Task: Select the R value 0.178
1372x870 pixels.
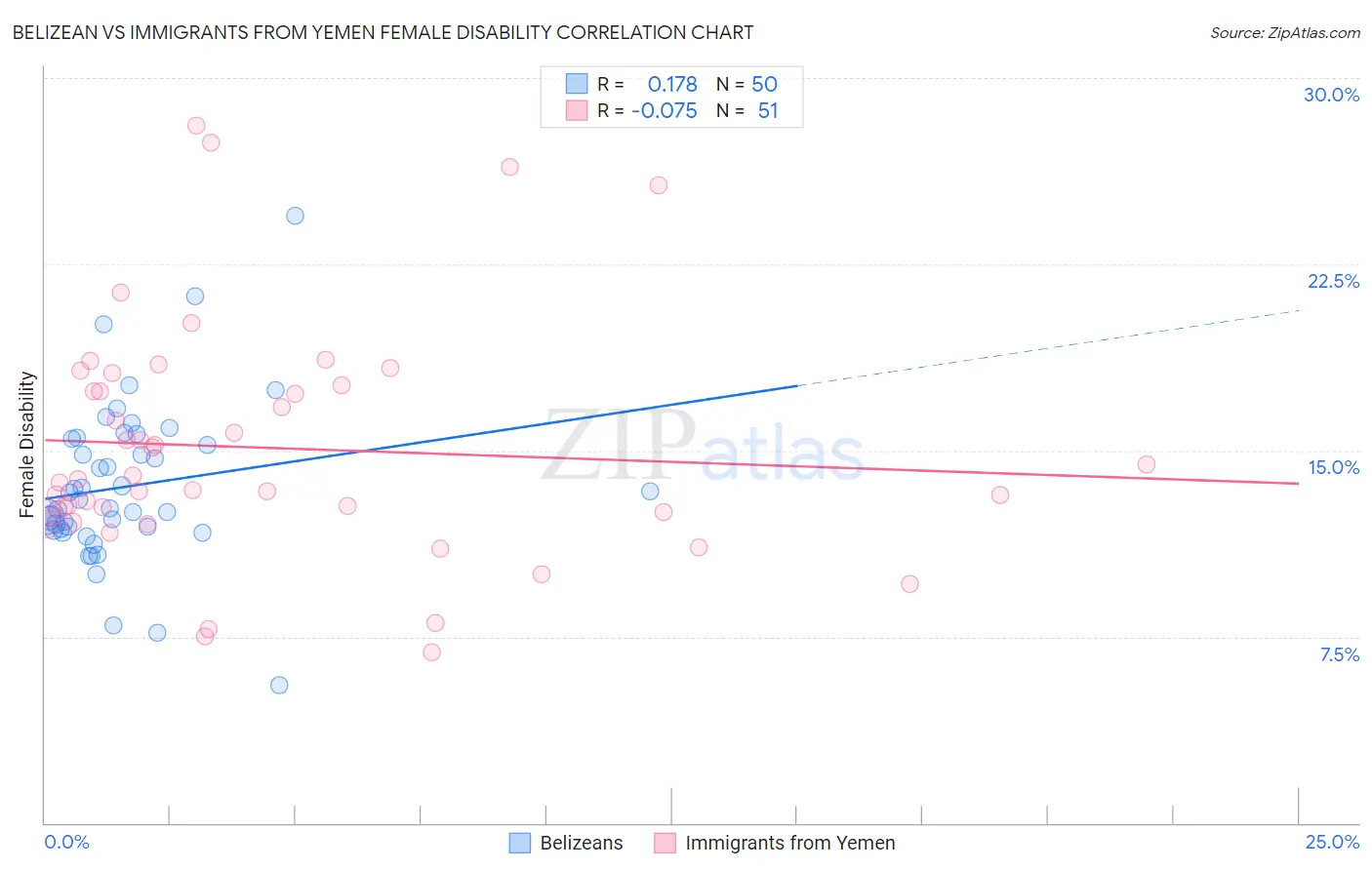Action: click(672, 84)
